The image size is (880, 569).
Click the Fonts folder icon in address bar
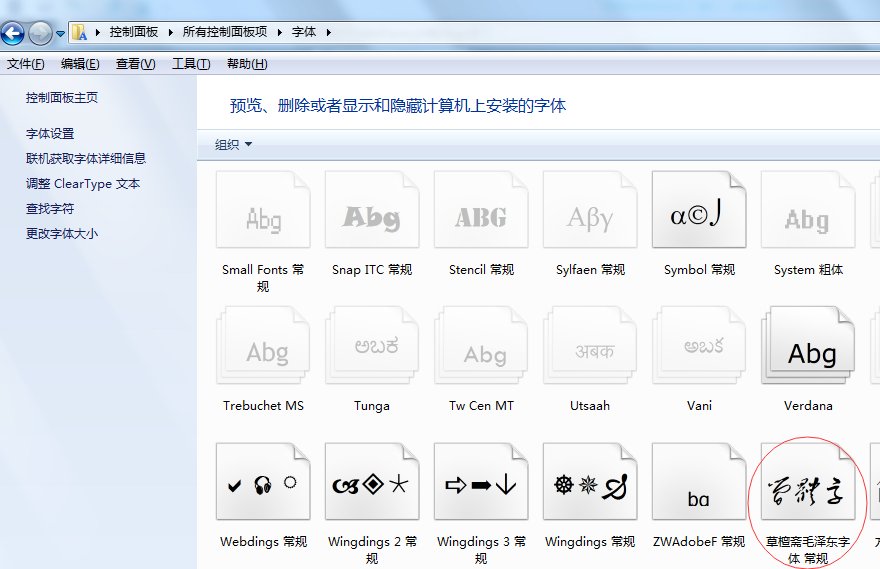point(80,33)
